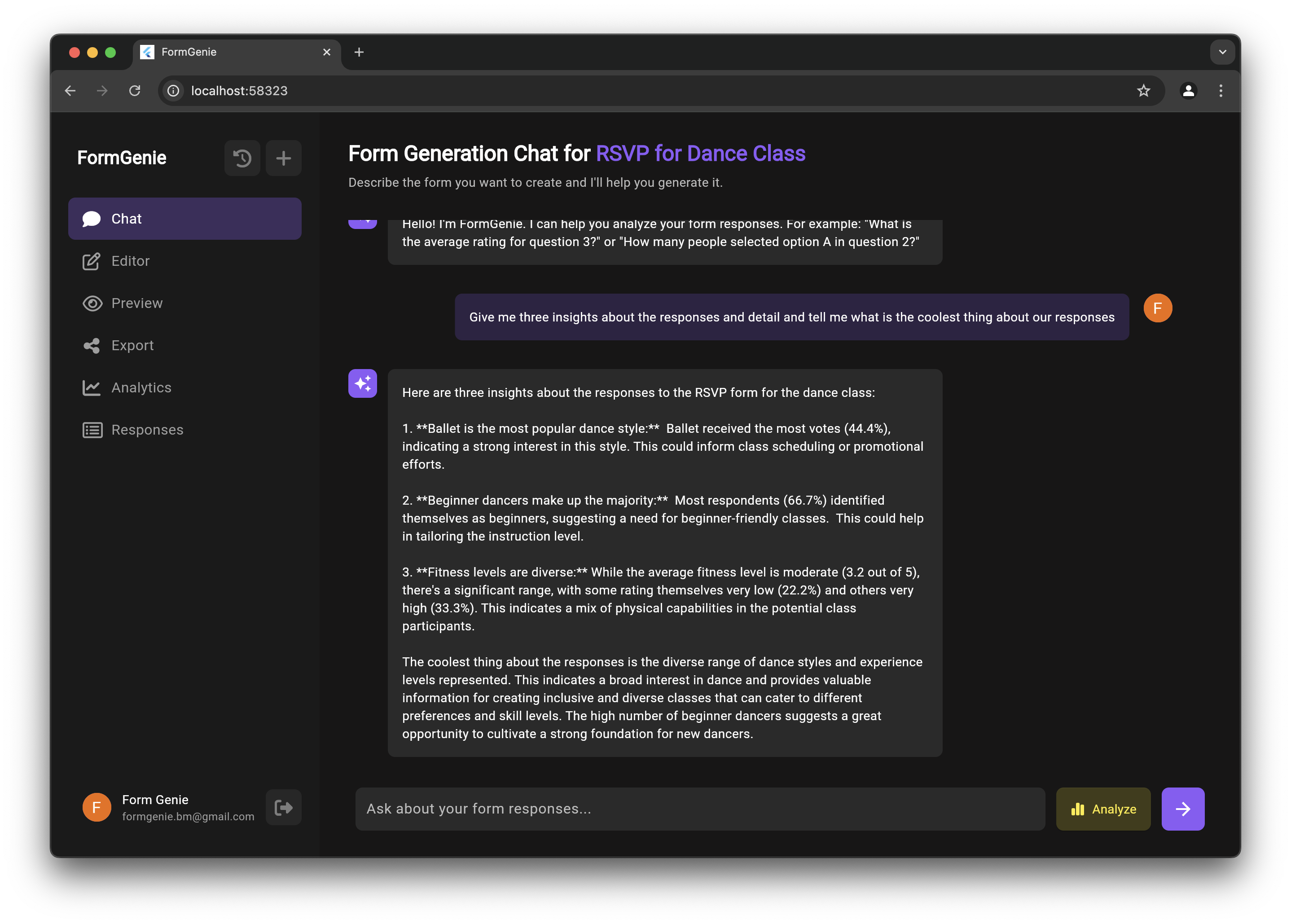
Task: Open a new browser tab
Action: click(x=359, y=53)
